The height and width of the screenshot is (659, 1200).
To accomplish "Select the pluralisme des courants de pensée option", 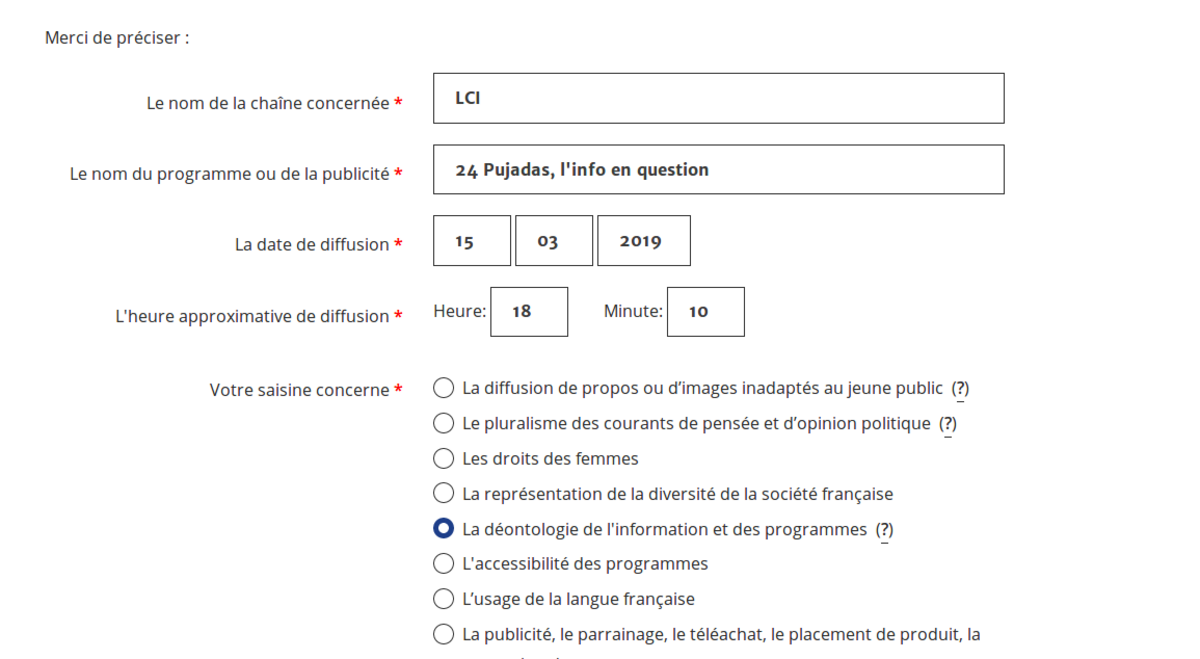I will (x=443, y=423).
